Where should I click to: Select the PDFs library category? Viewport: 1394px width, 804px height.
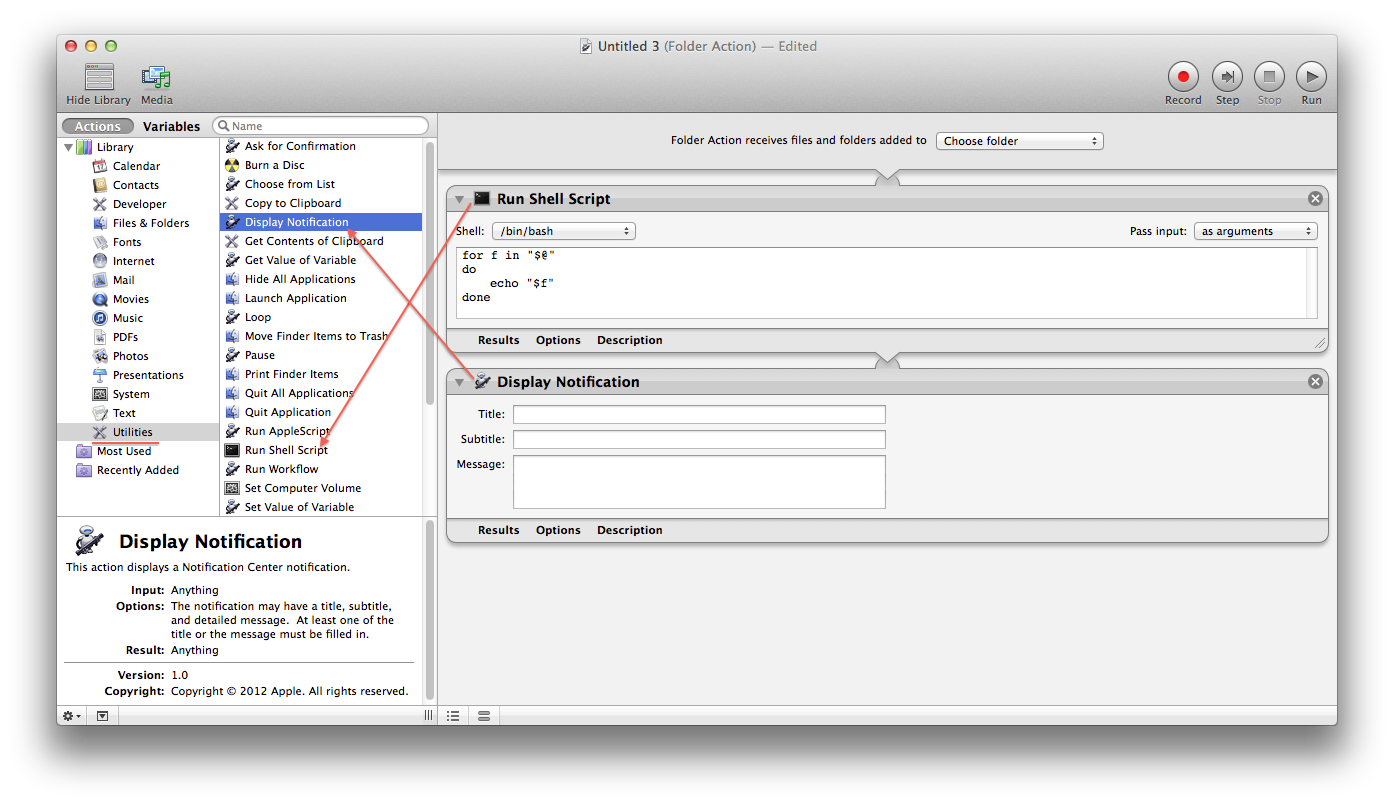(126, 337)
